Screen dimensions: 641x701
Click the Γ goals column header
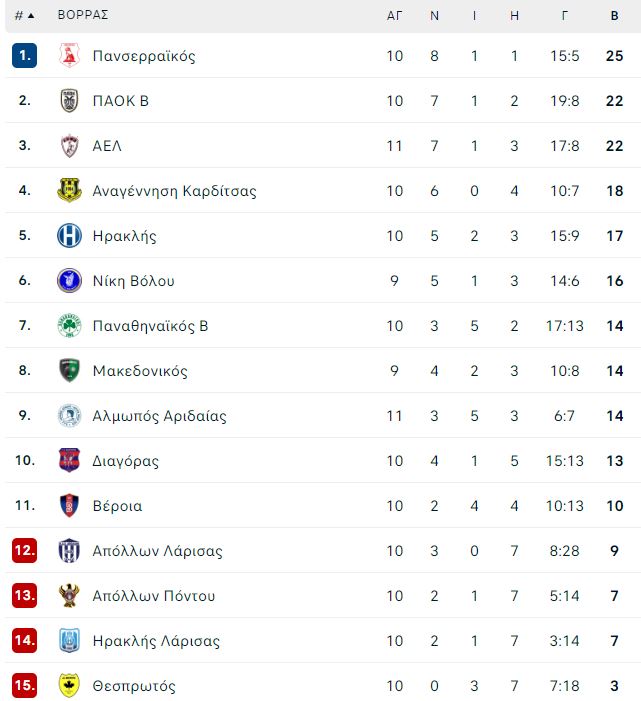pyautogui.click(x=565, y=16)
